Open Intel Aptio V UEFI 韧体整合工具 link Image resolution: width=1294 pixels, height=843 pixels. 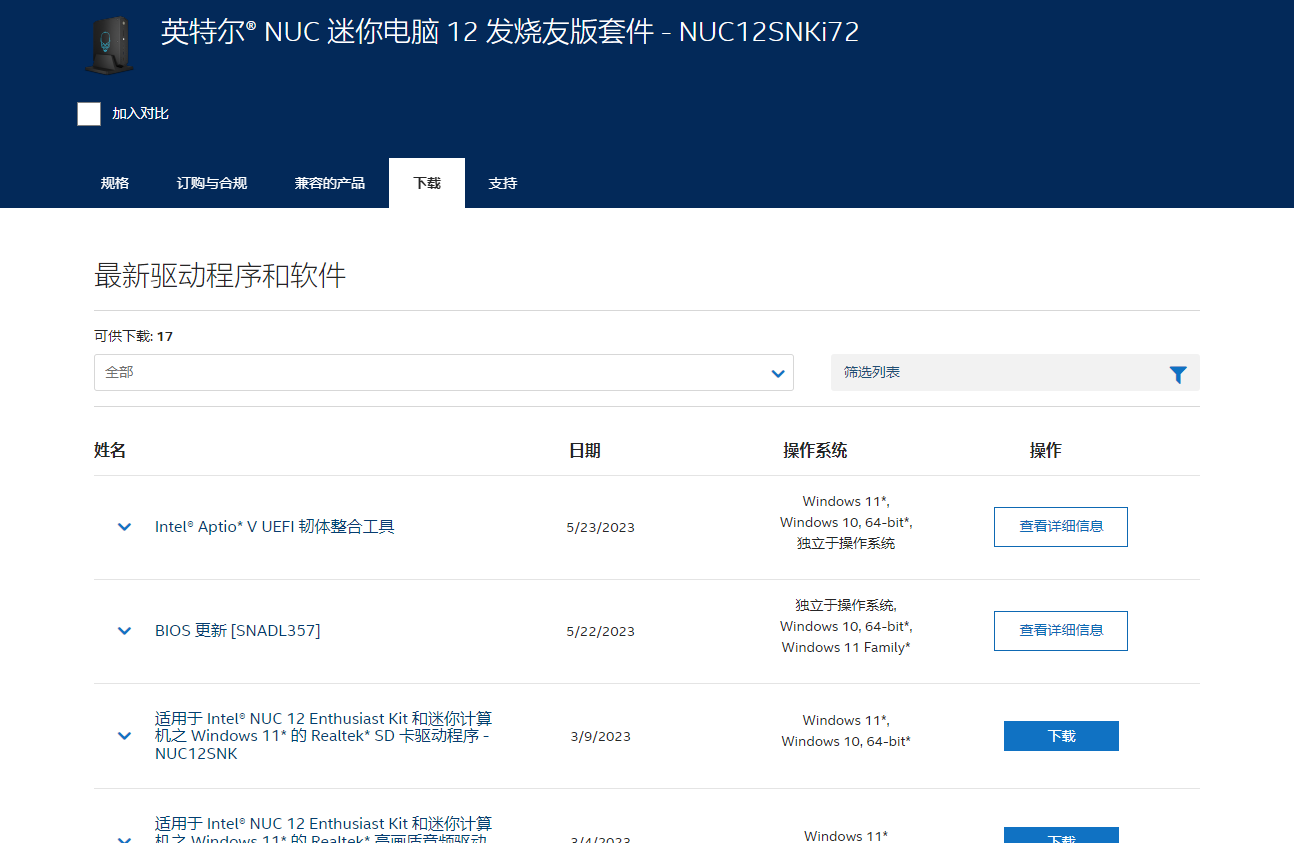(275, 527)
